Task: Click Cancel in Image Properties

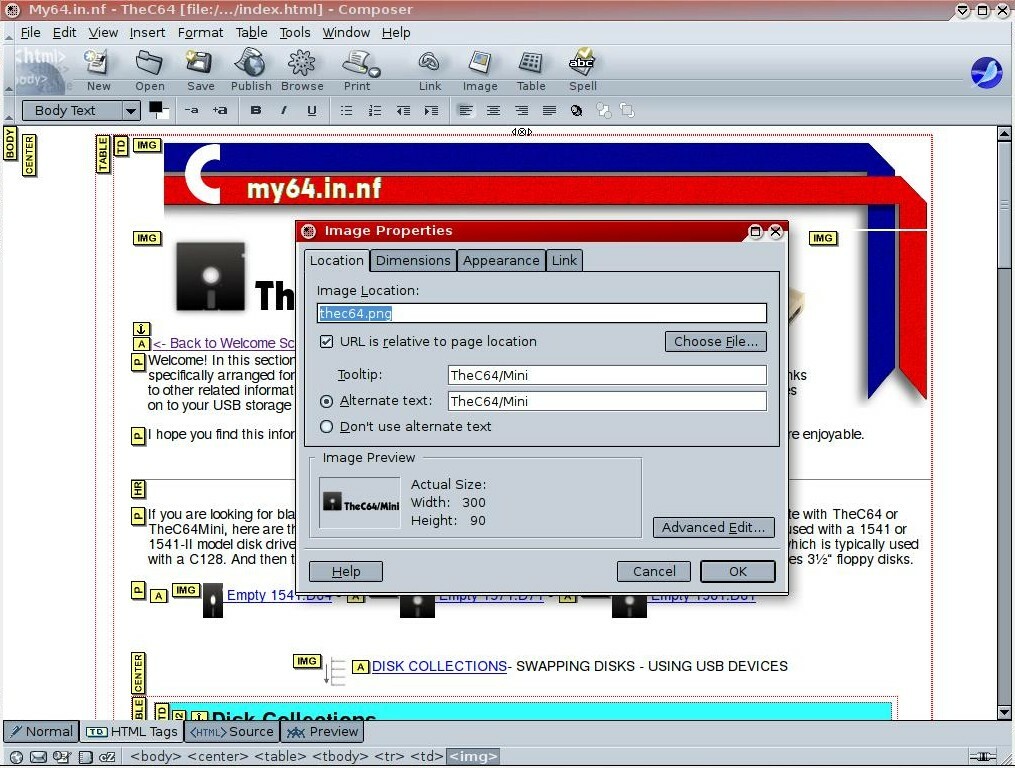Action: coord(654,571)
